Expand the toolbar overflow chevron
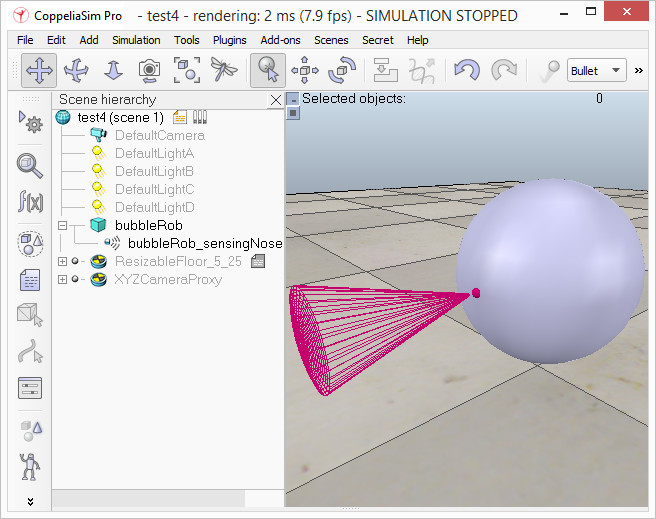The width and height of the screenshot is (656, 519). pyautogui.click(x=638, y=71)
